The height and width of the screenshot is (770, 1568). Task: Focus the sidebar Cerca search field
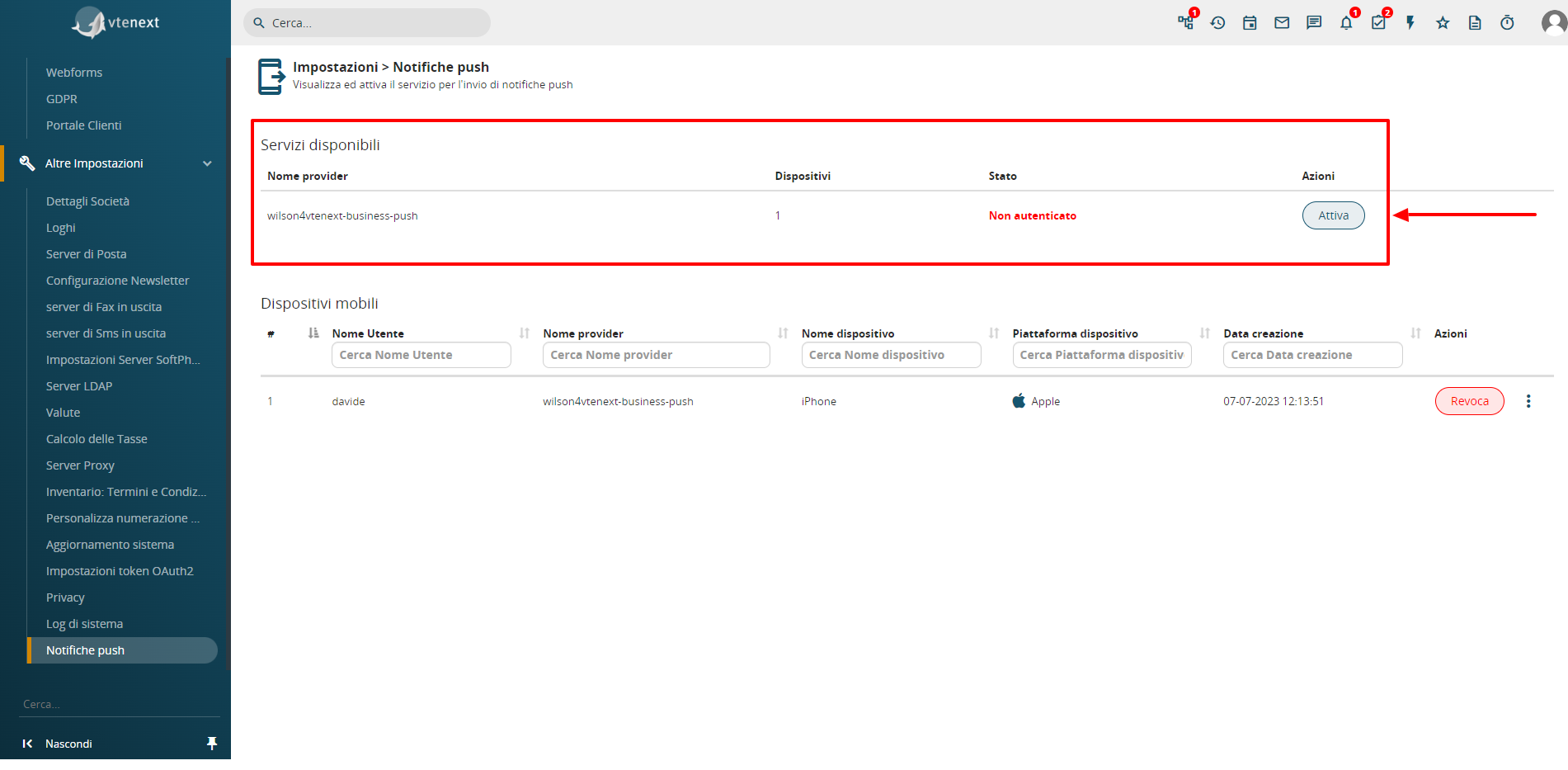coord(120,704)
